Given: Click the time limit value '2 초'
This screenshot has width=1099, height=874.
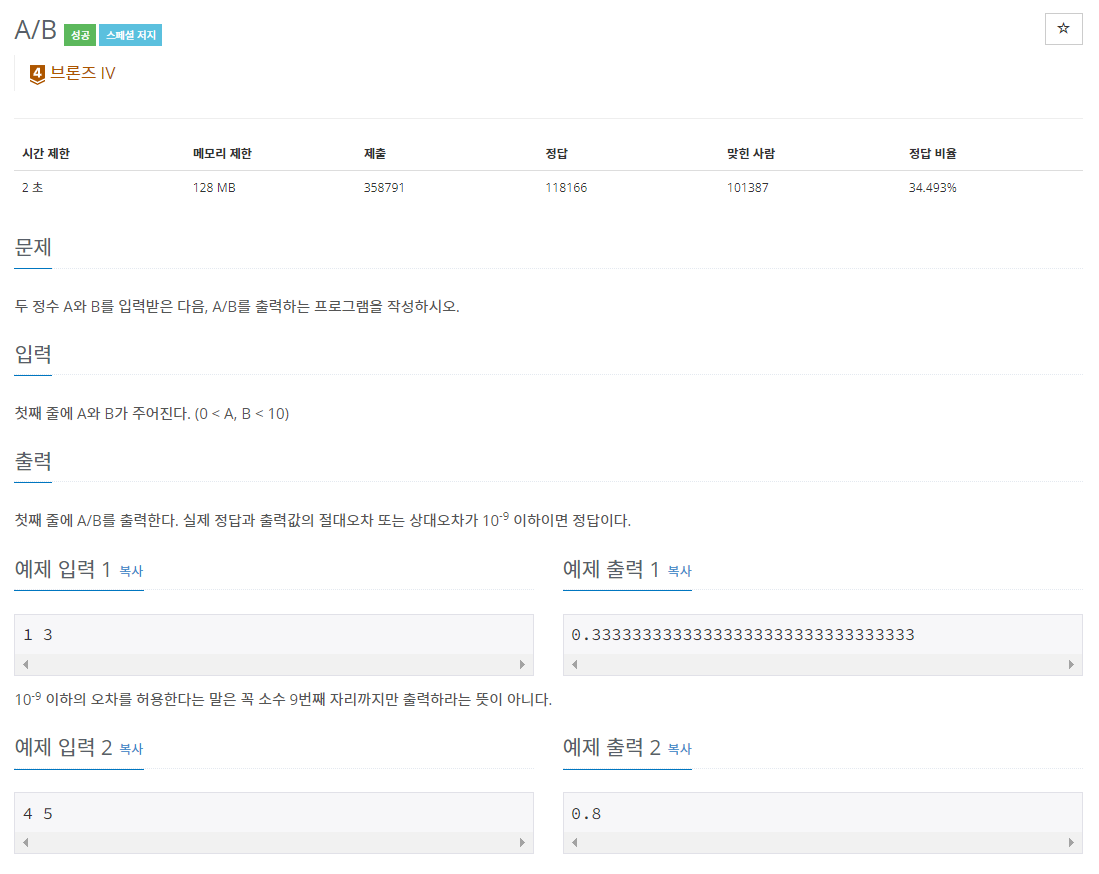Looking at the screenshot, I should point(32,188).
